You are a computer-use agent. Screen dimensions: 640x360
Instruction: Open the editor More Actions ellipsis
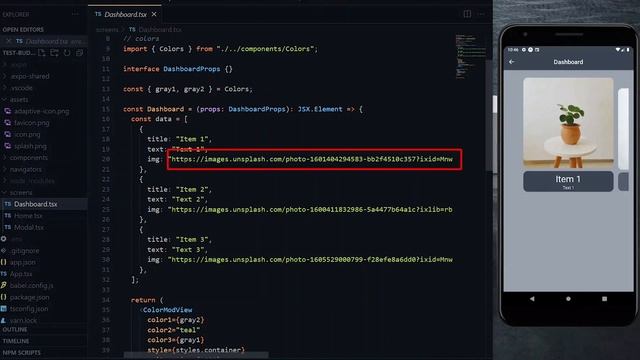(x=481, y=14)
